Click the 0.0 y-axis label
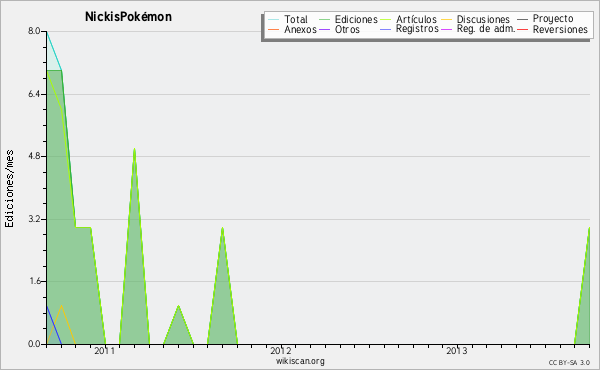Viewport: 600px width, 370px height. click(34, 344)
